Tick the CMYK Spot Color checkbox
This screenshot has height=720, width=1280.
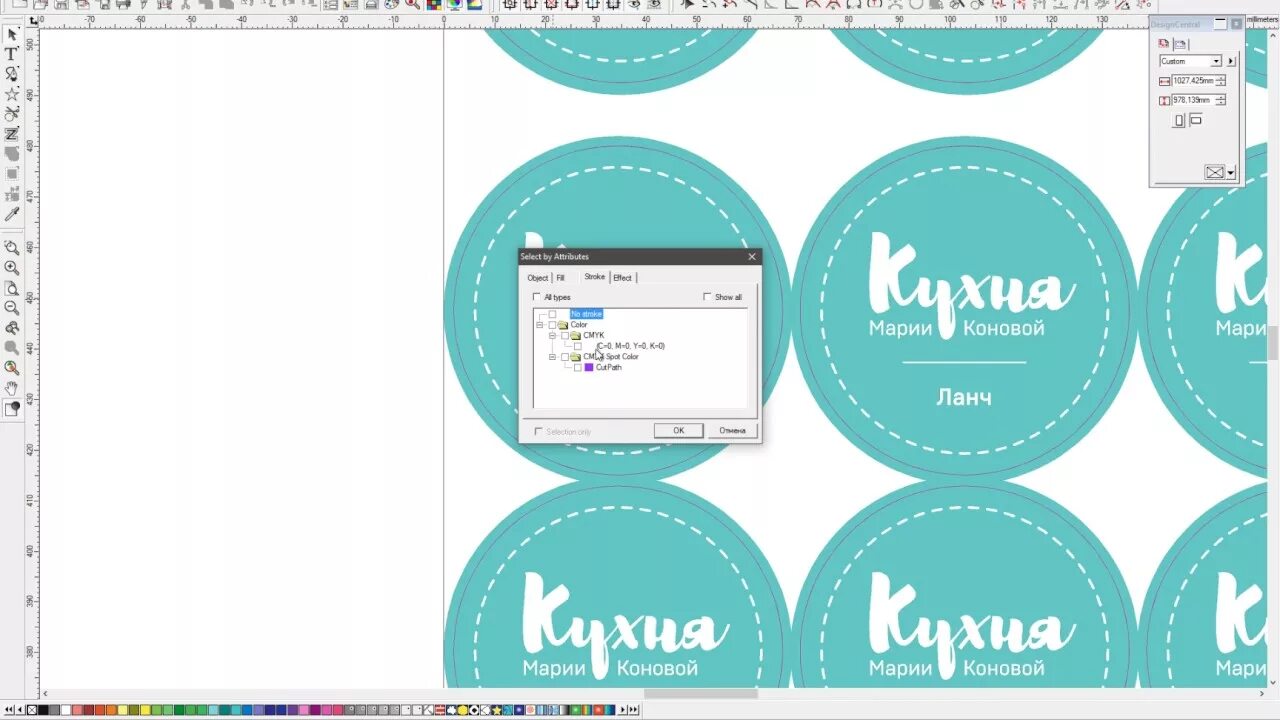pyautogui.click(x=565, y=357)
